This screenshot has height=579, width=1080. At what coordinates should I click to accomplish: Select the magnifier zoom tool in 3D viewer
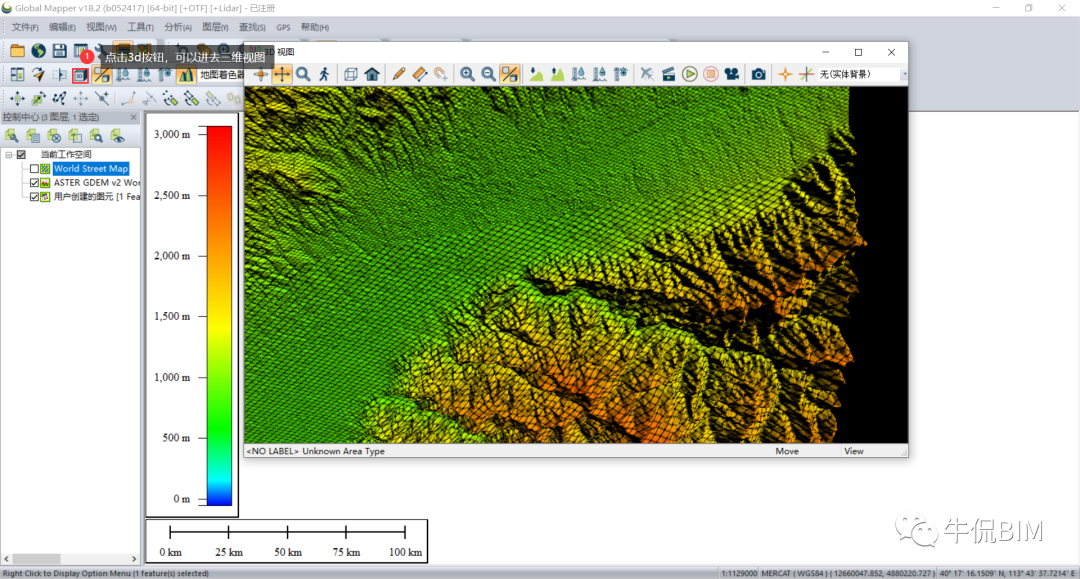point(303,74)
